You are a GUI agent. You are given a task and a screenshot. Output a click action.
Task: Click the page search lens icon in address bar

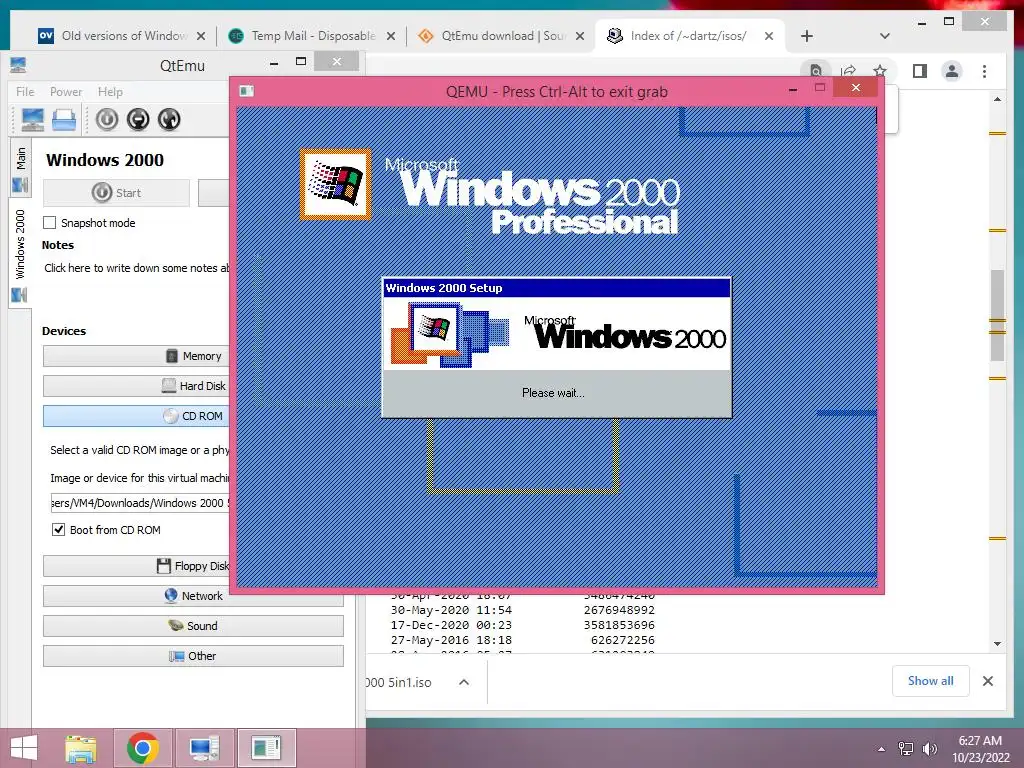[x=816, y=71]
